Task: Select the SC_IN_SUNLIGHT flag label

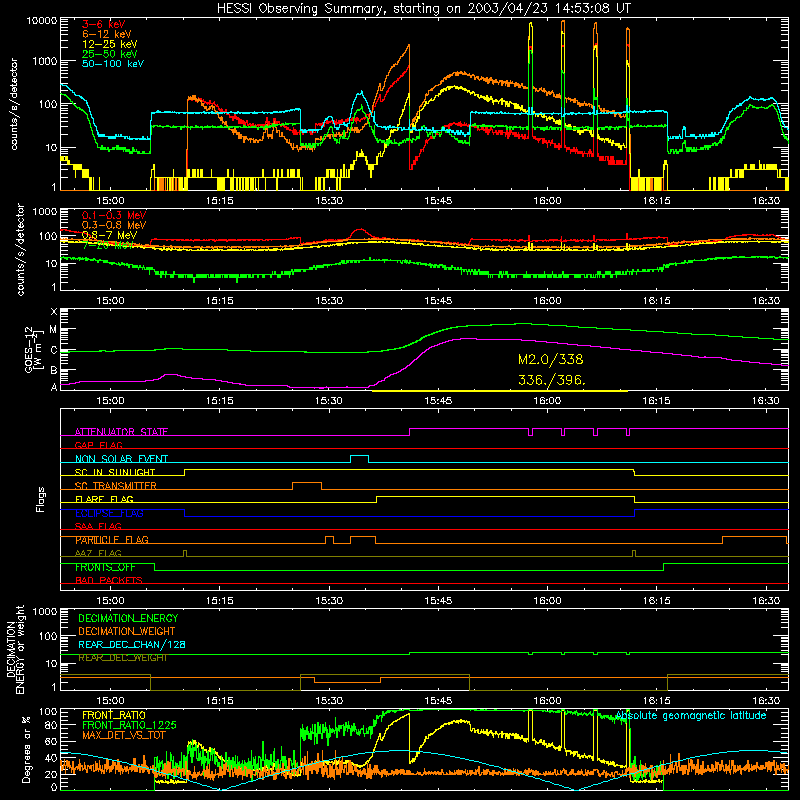Action: click(x=115, y=472)
